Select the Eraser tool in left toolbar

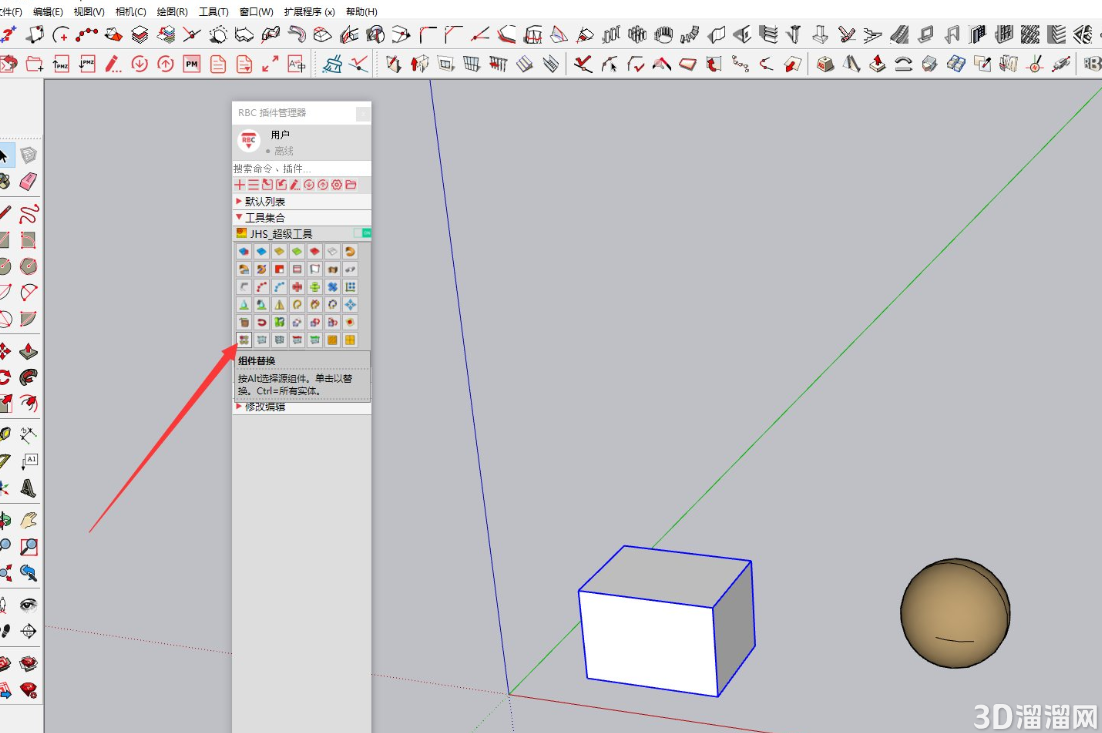pos(28,182)
